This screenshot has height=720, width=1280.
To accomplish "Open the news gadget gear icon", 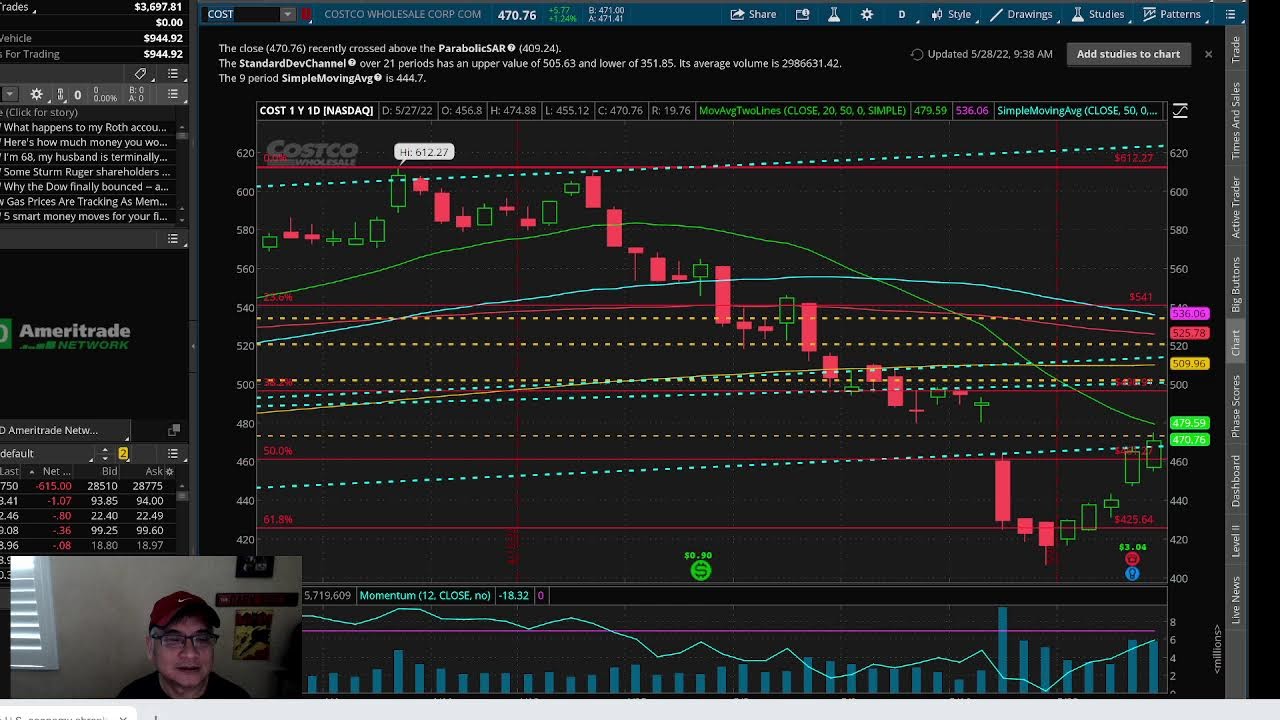I will 36,94.
